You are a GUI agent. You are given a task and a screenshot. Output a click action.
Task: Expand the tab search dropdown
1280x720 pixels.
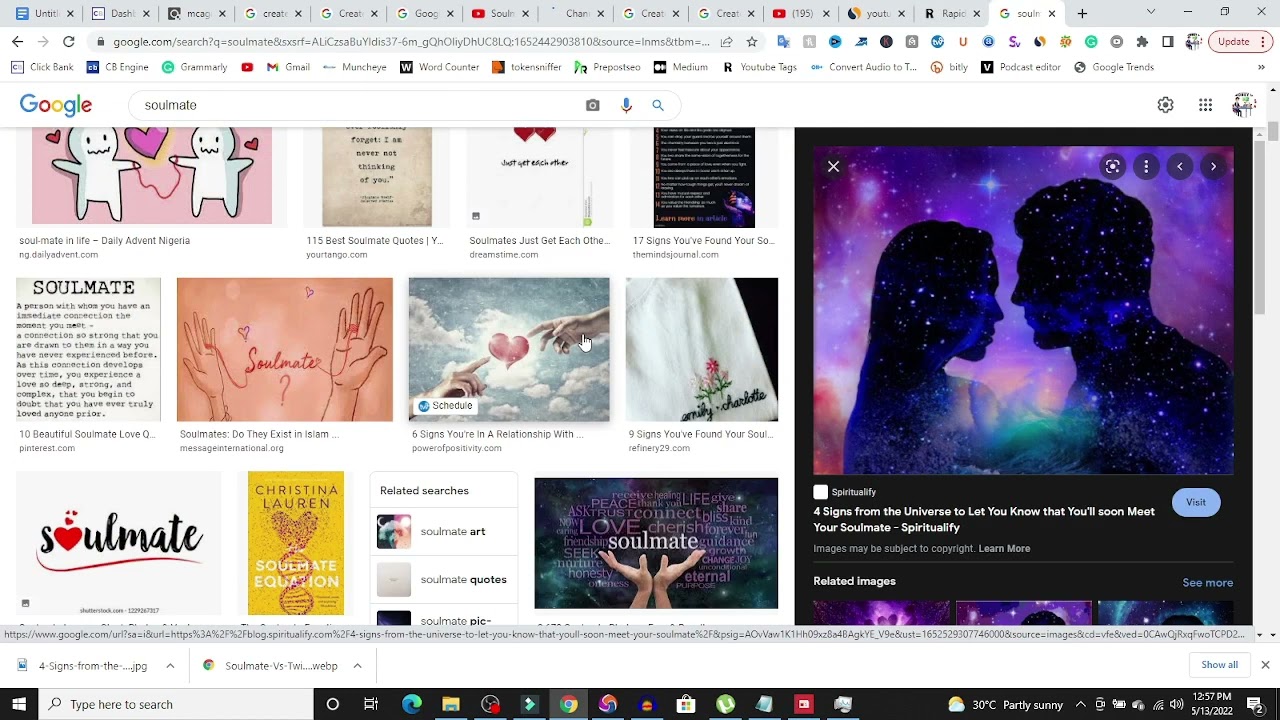[x=1151, y=12]
